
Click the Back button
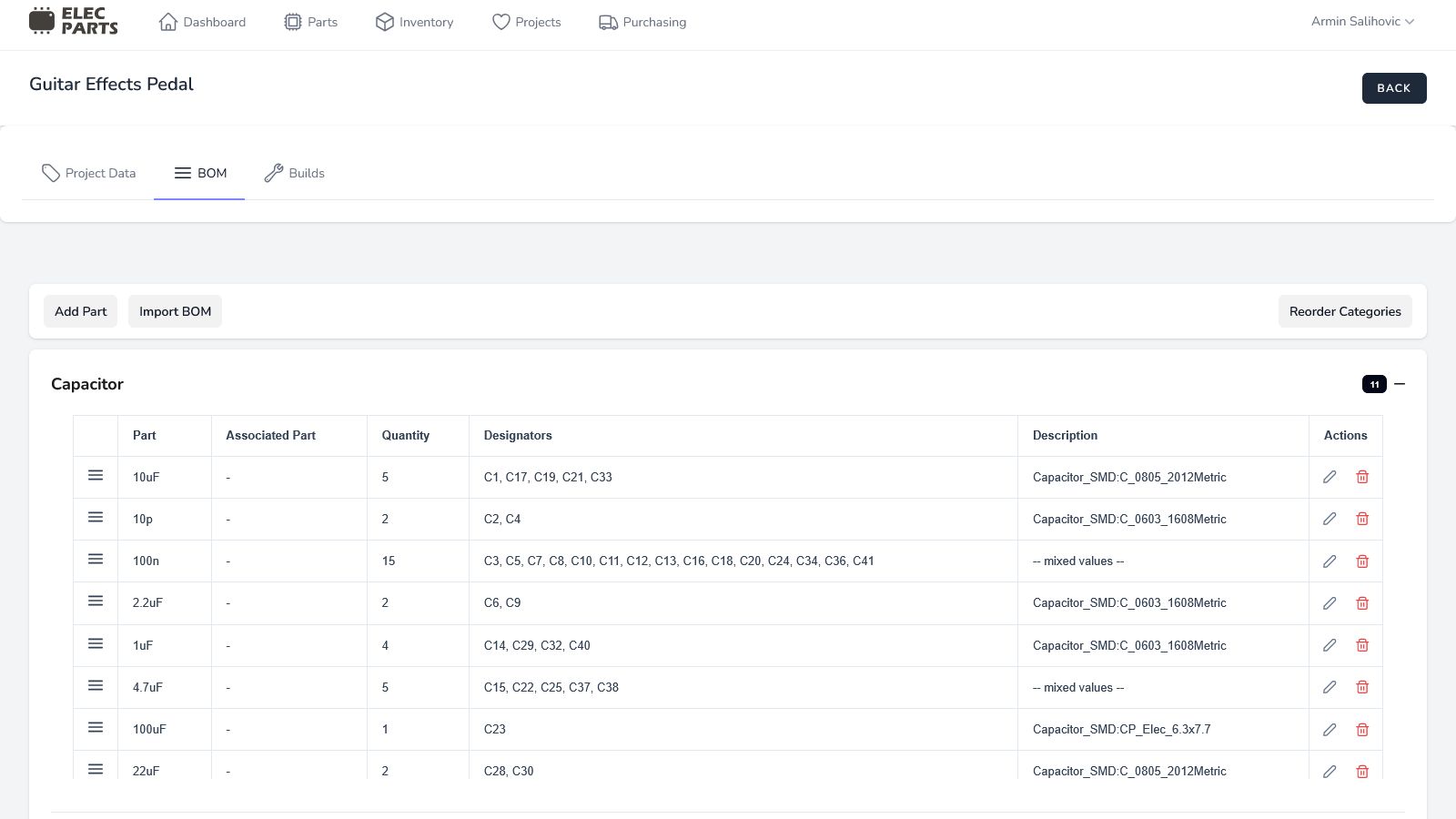pos(1394,88)
